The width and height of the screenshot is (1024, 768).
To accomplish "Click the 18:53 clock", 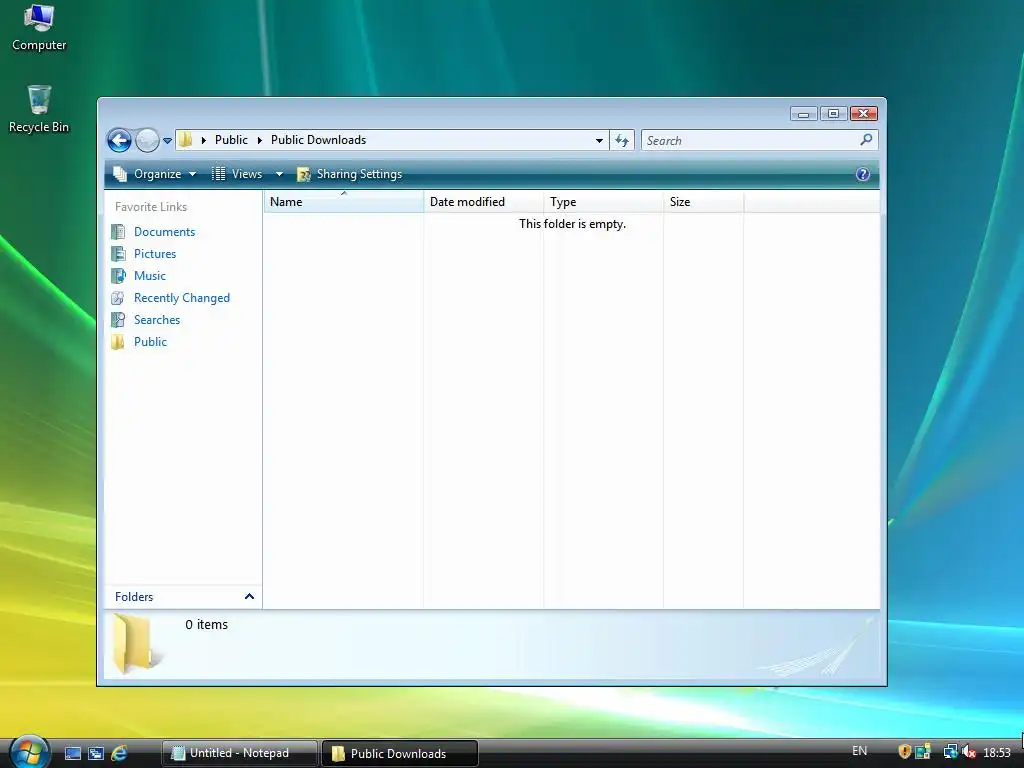I will (x=997, y=753).
